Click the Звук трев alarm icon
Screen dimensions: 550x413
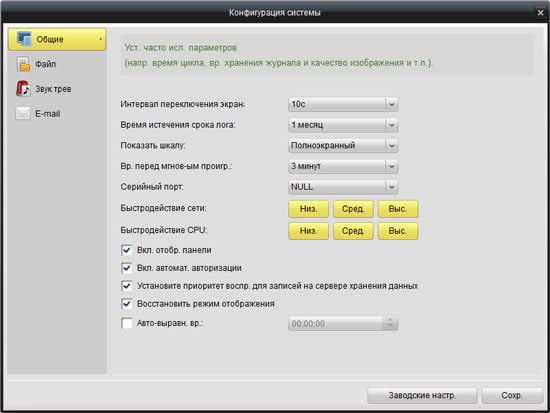coord(23,89)
